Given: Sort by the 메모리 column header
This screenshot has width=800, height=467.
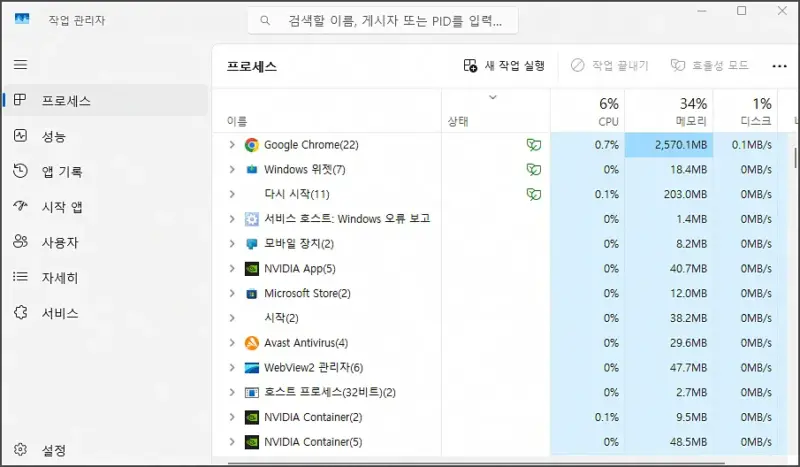Looking at the screenshot, I should tap(669, 111).
